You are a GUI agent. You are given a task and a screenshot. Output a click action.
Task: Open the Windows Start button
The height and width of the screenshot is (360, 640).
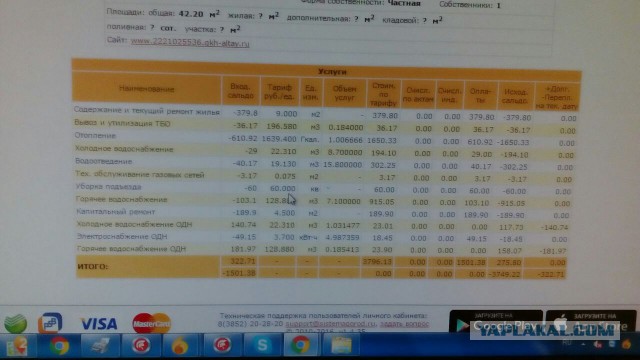(17, 346)
